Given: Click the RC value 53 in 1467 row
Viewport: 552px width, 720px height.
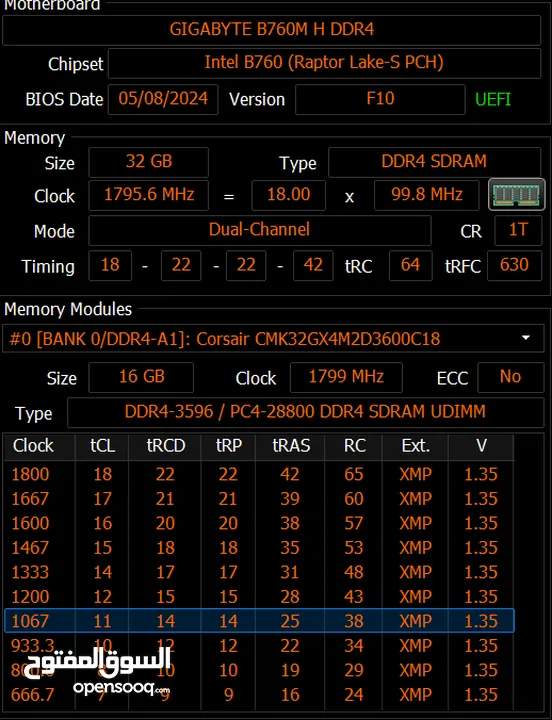Looking at the screenshot, I should (354, 548).
